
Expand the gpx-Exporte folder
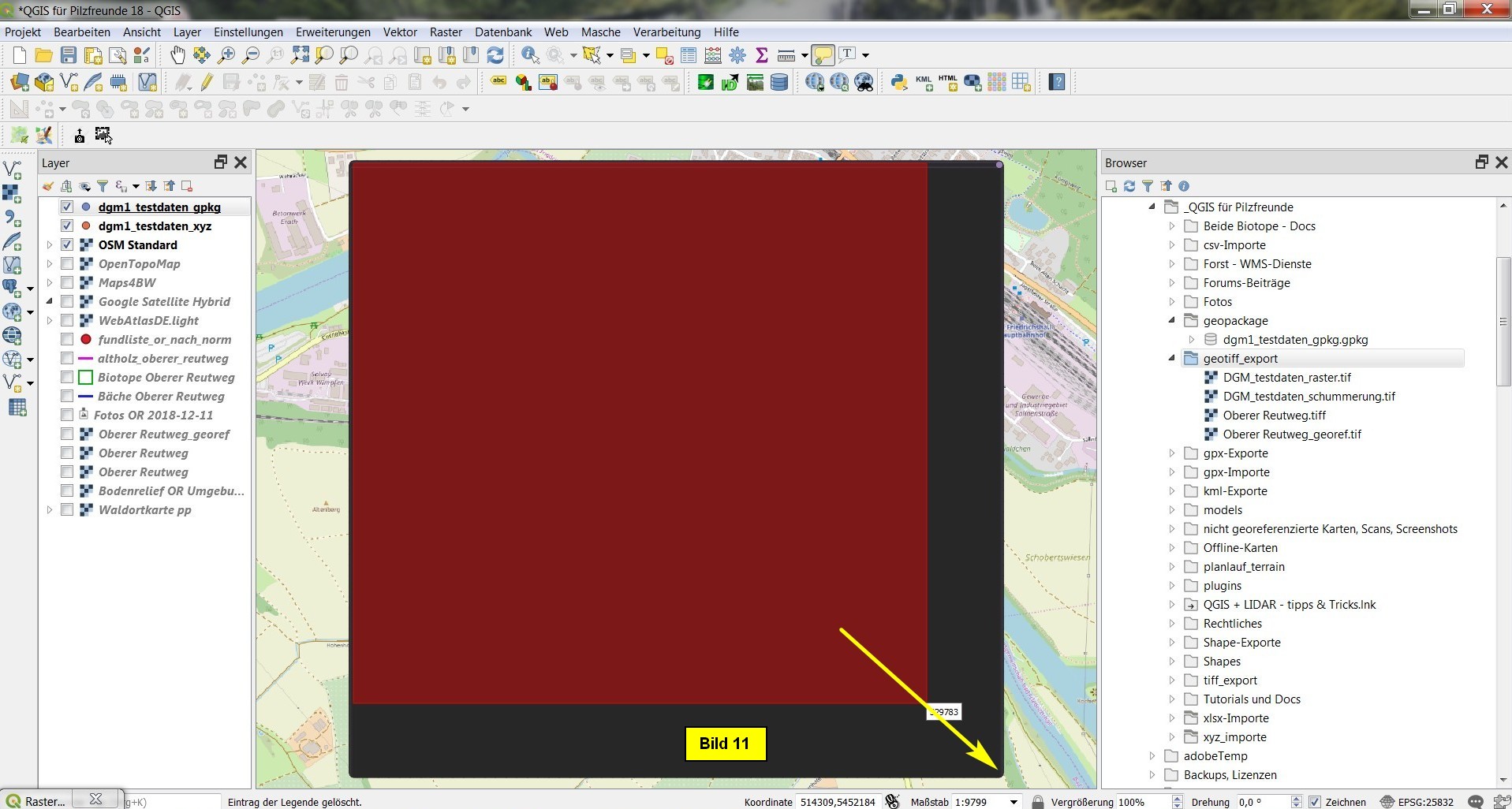point(1172,453)
